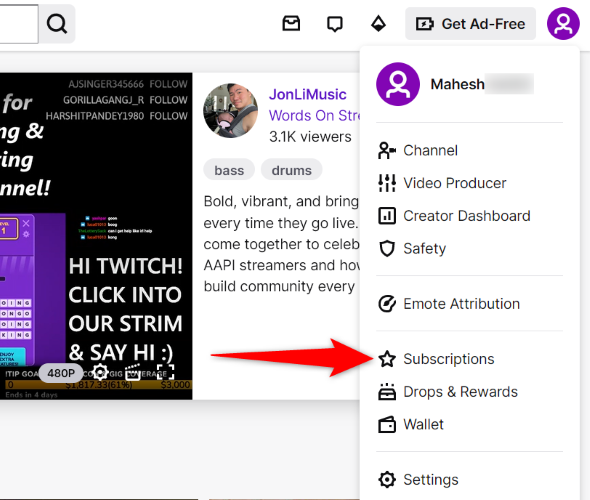Click the Wallet icon
This screenshot has height=500, width=590.
[387, 424]
